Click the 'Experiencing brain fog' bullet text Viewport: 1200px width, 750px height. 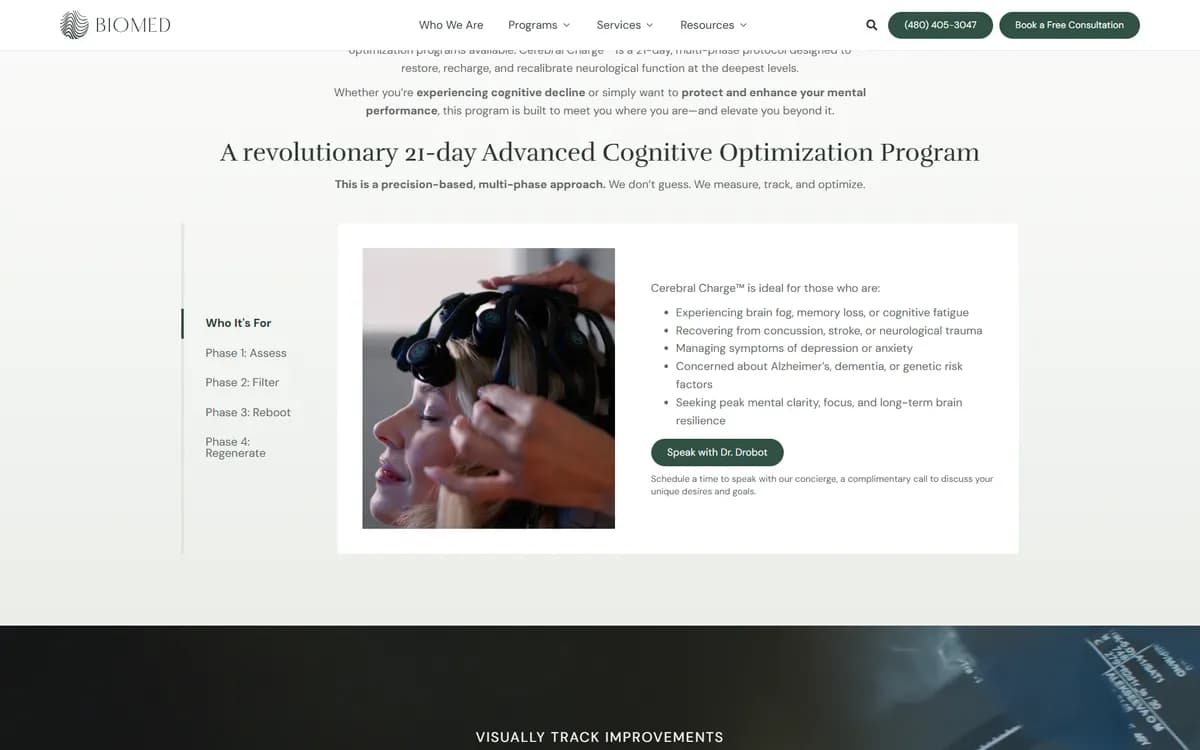tap(822, 312)
